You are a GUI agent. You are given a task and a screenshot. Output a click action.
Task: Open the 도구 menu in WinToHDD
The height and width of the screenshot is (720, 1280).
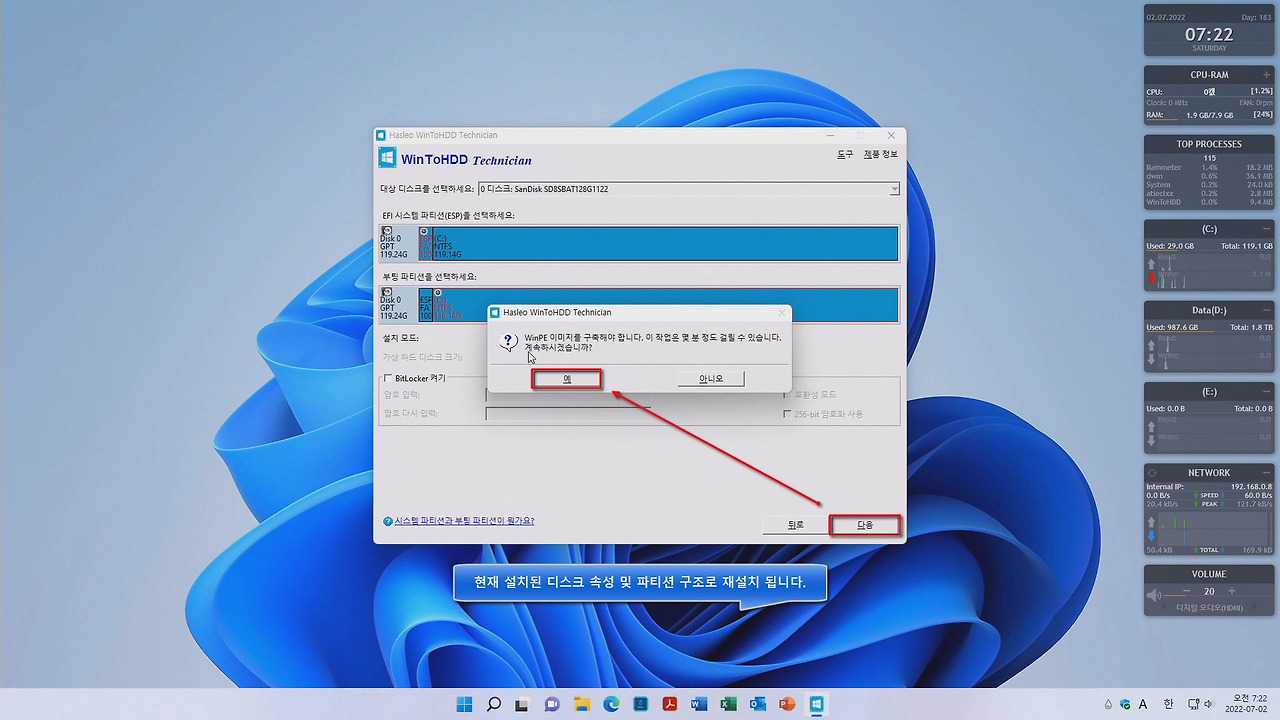click(x=845, y=155)
